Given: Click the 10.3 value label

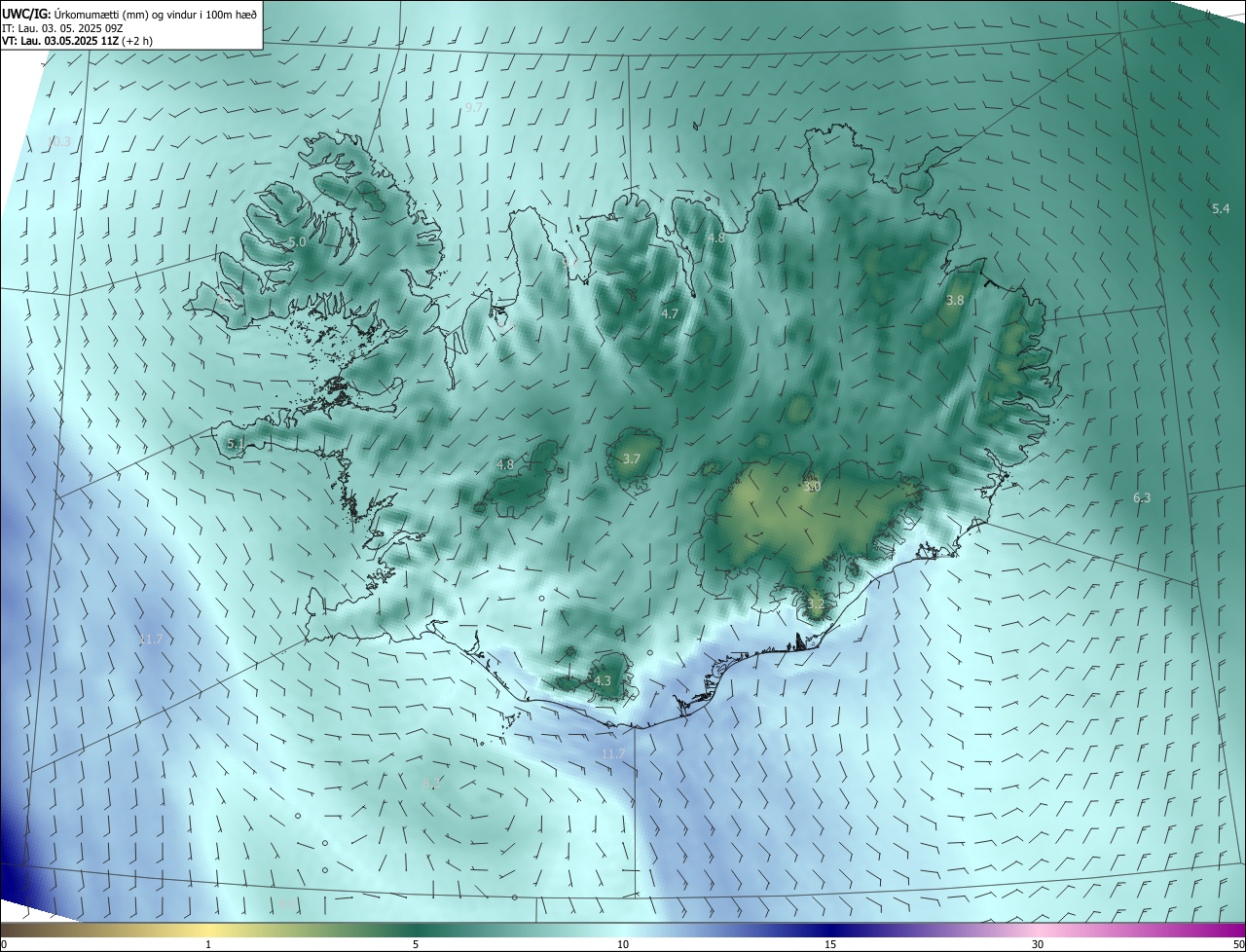Looking at the screenshot, I should (58, 142).
